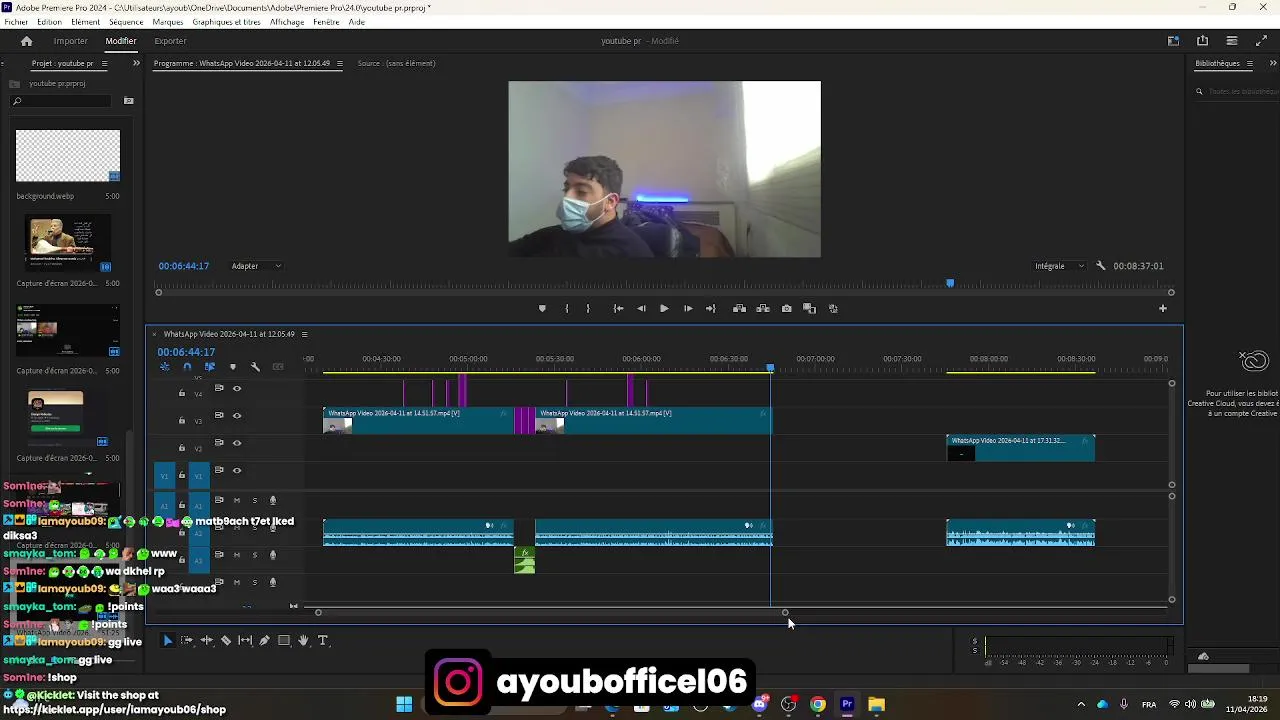Open timeline sequence panel menu
The width and height of the screenshot is (1280, 720).
304,334
